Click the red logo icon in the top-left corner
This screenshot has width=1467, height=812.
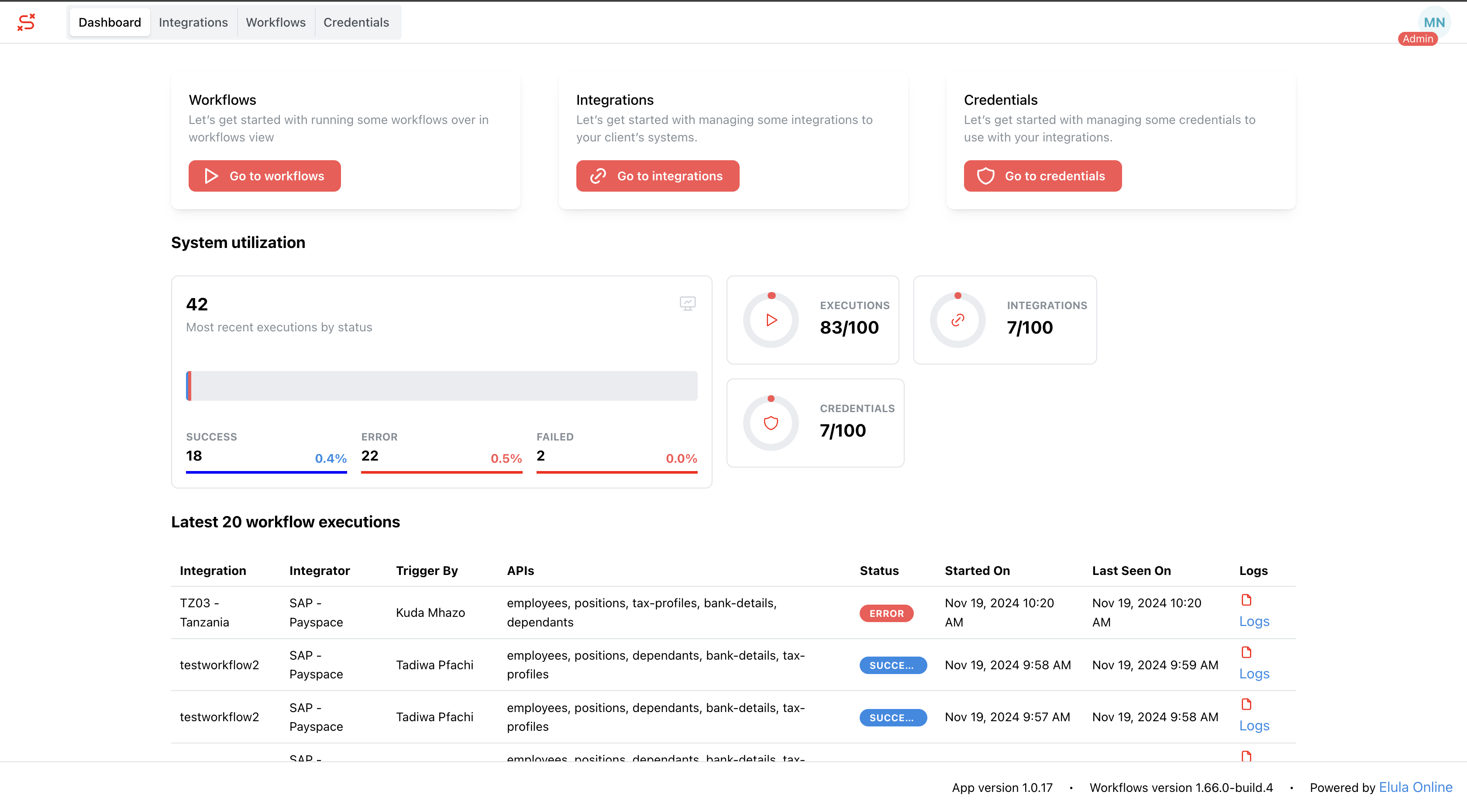26,22
